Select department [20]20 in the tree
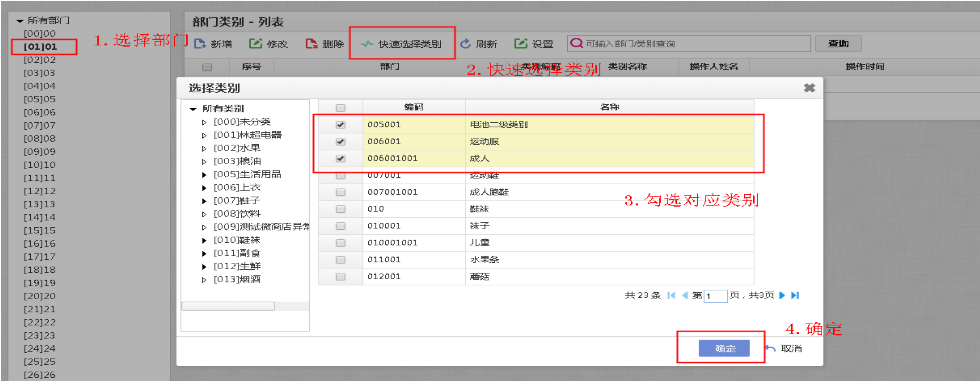 (x=40, y=296)
